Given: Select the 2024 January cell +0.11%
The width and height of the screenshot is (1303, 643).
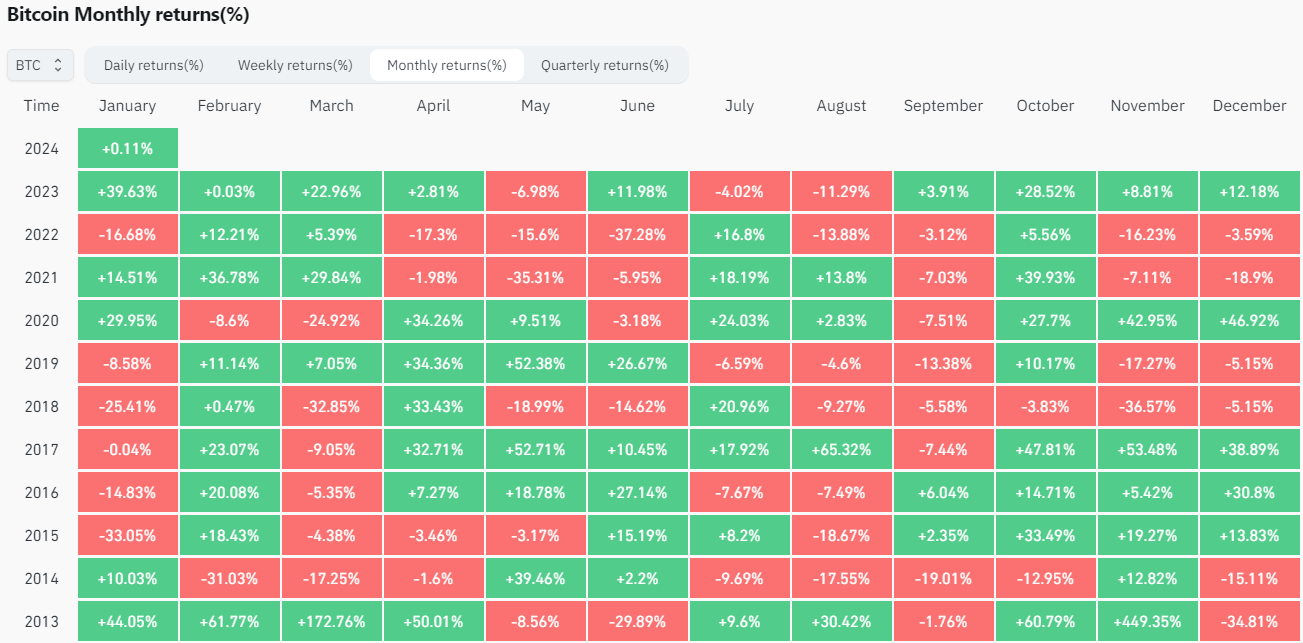Looking at the screenshot, I should [x=128, y=148].
